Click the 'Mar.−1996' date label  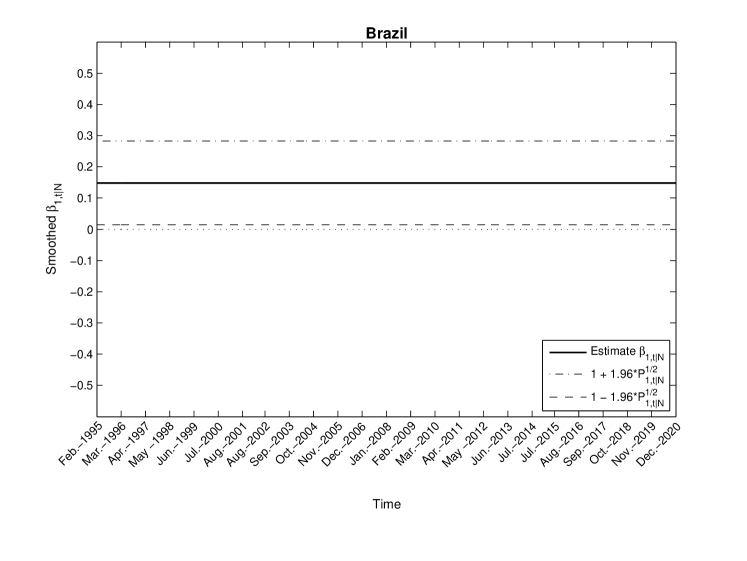[104, 444]
